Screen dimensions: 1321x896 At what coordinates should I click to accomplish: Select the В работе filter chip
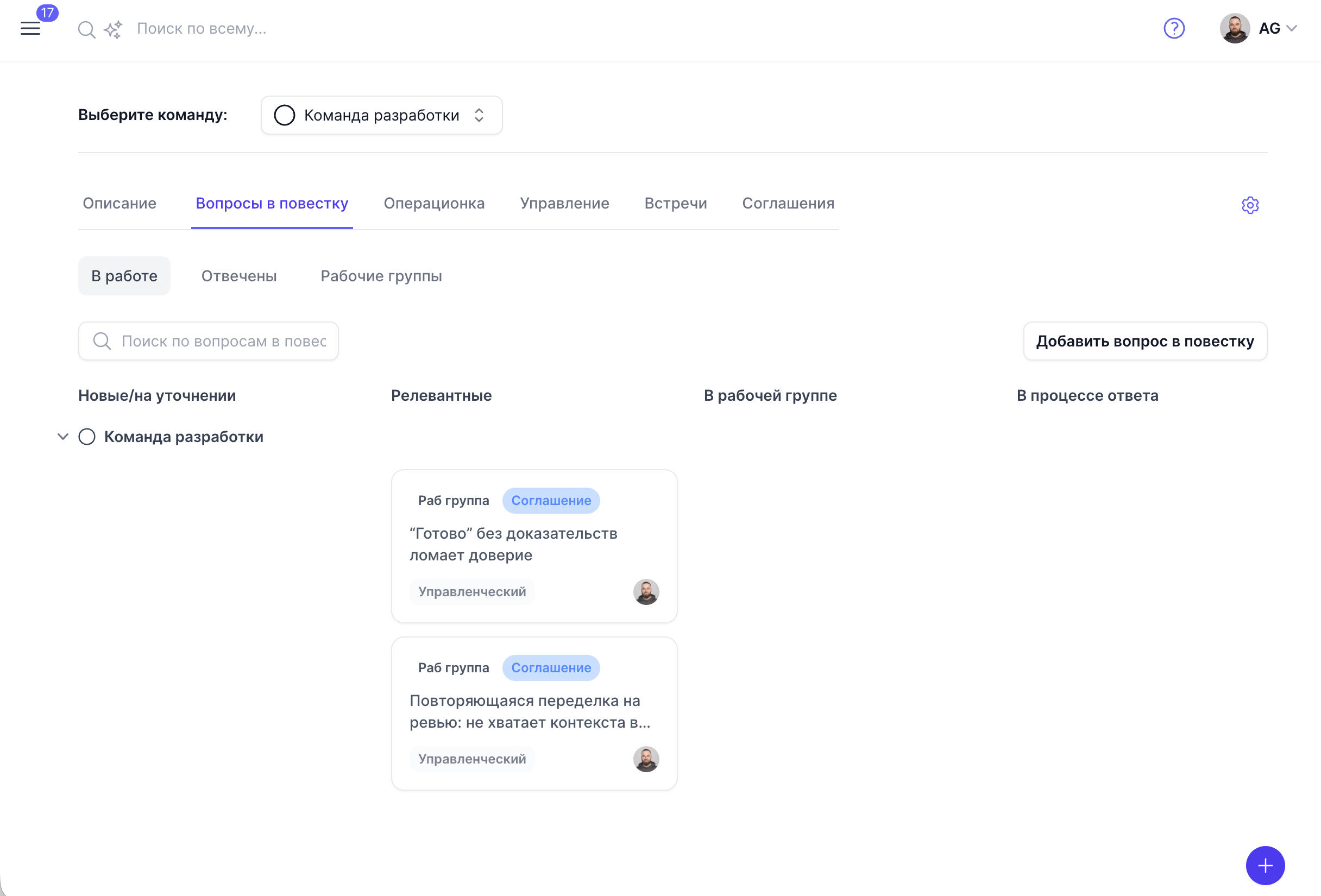pos(124,275)
